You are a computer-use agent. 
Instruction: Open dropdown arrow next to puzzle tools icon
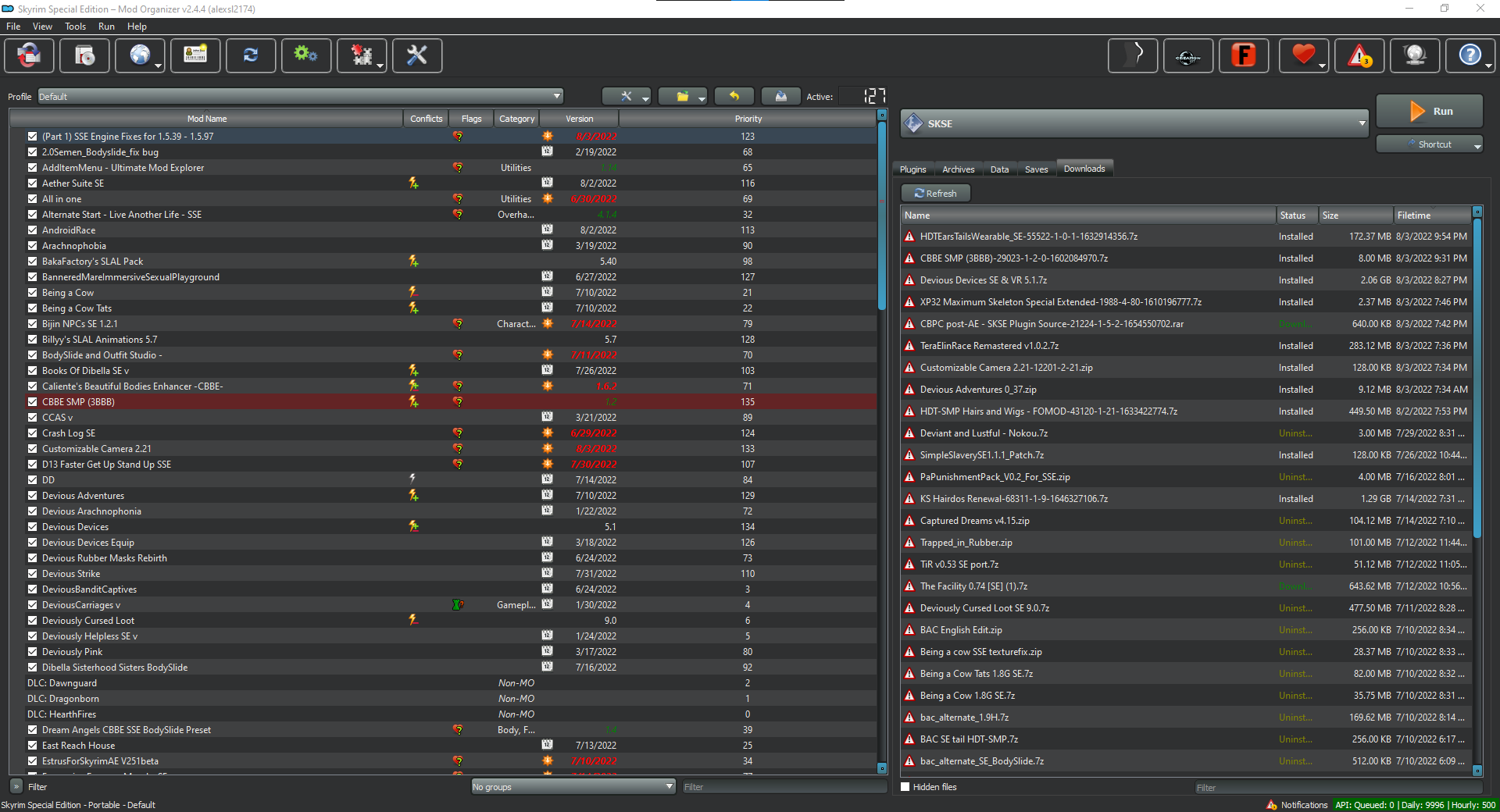pos(380,66)
